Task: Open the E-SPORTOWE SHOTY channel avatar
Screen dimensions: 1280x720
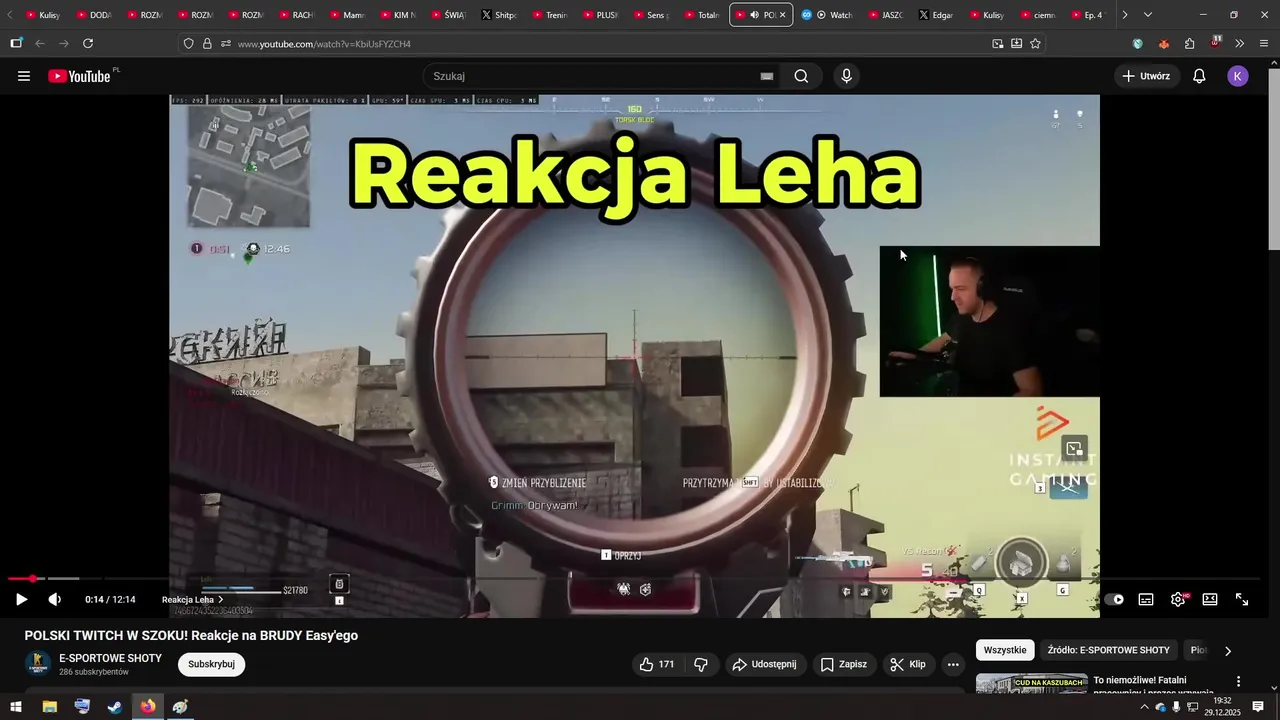Action: 38,664
